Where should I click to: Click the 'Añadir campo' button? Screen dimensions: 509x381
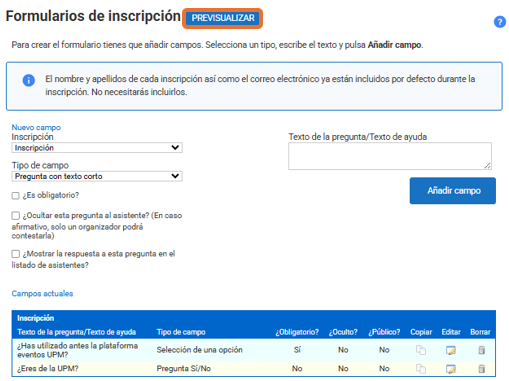click(453, 191)
